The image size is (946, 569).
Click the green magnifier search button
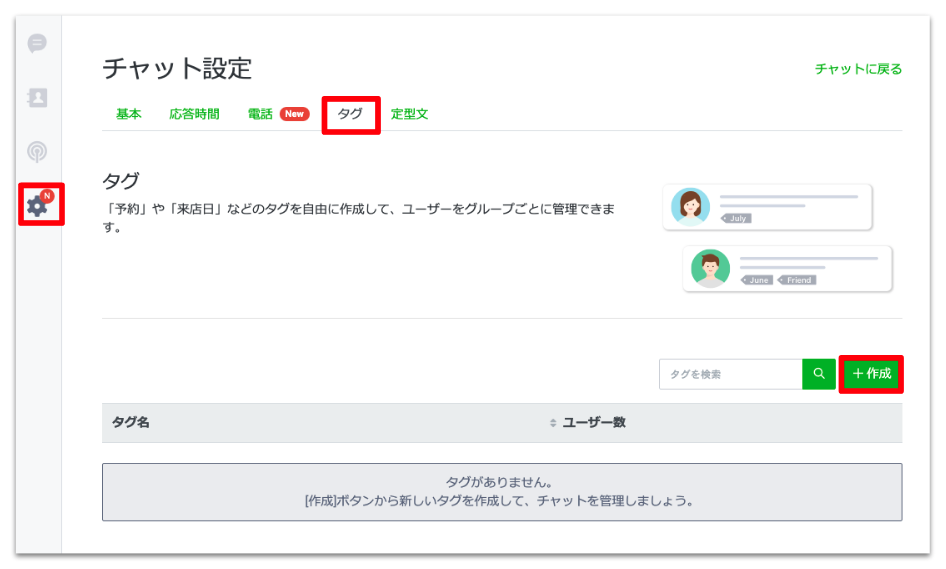point(819,374)
